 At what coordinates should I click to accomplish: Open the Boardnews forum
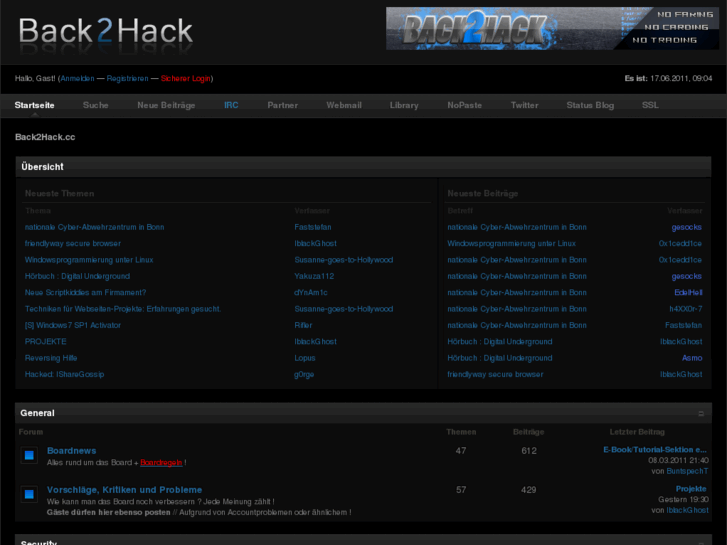(x=71, y=450)
